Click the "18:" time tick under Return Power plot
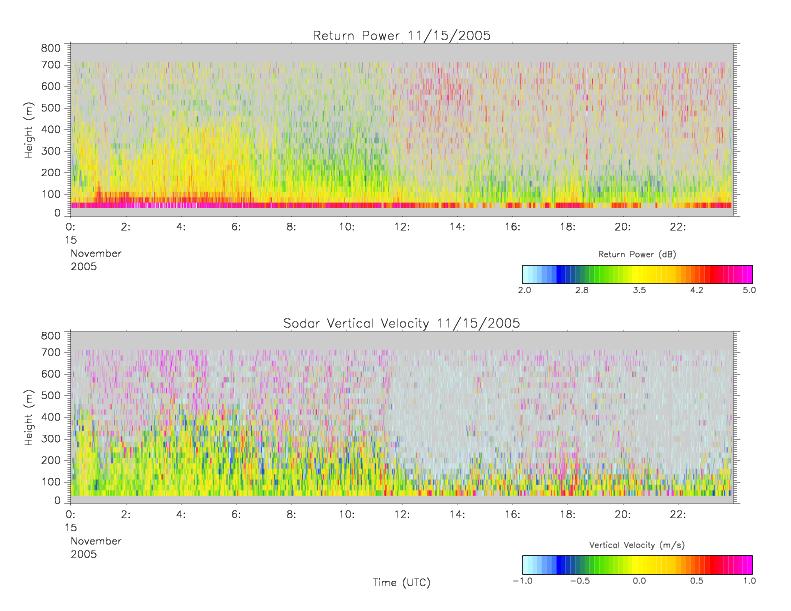This screenshot has height=611, width=791. (568, 227)
